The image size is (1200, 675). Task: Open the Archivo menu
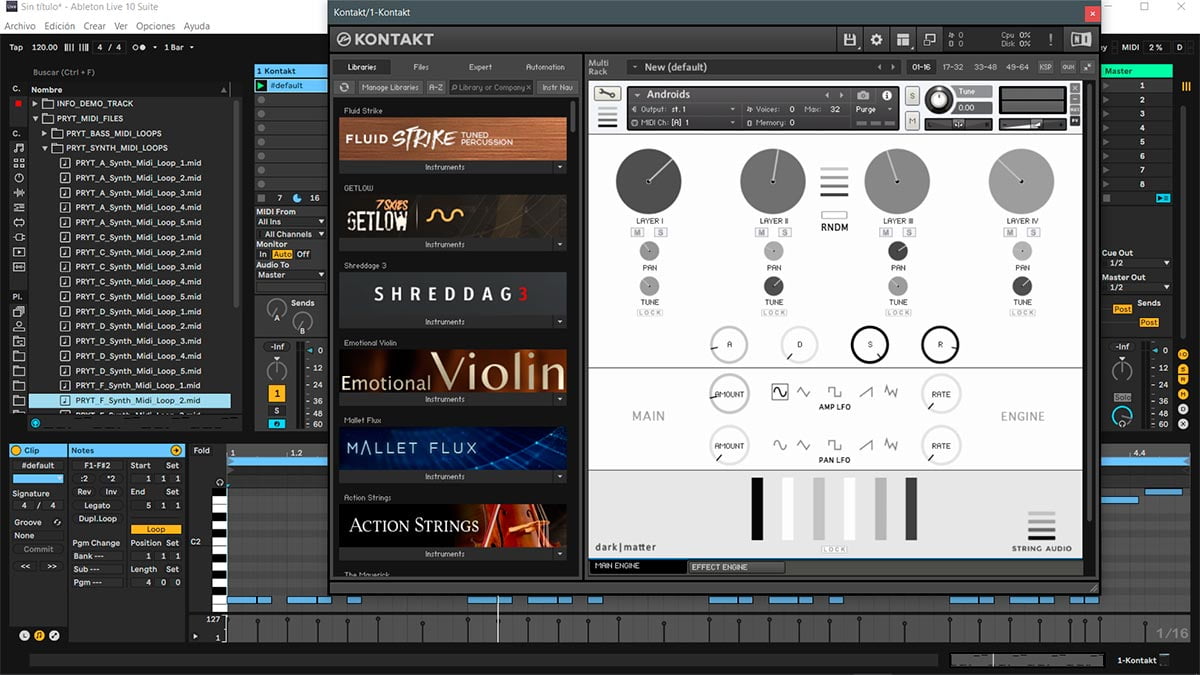click(x=20, y=26)
